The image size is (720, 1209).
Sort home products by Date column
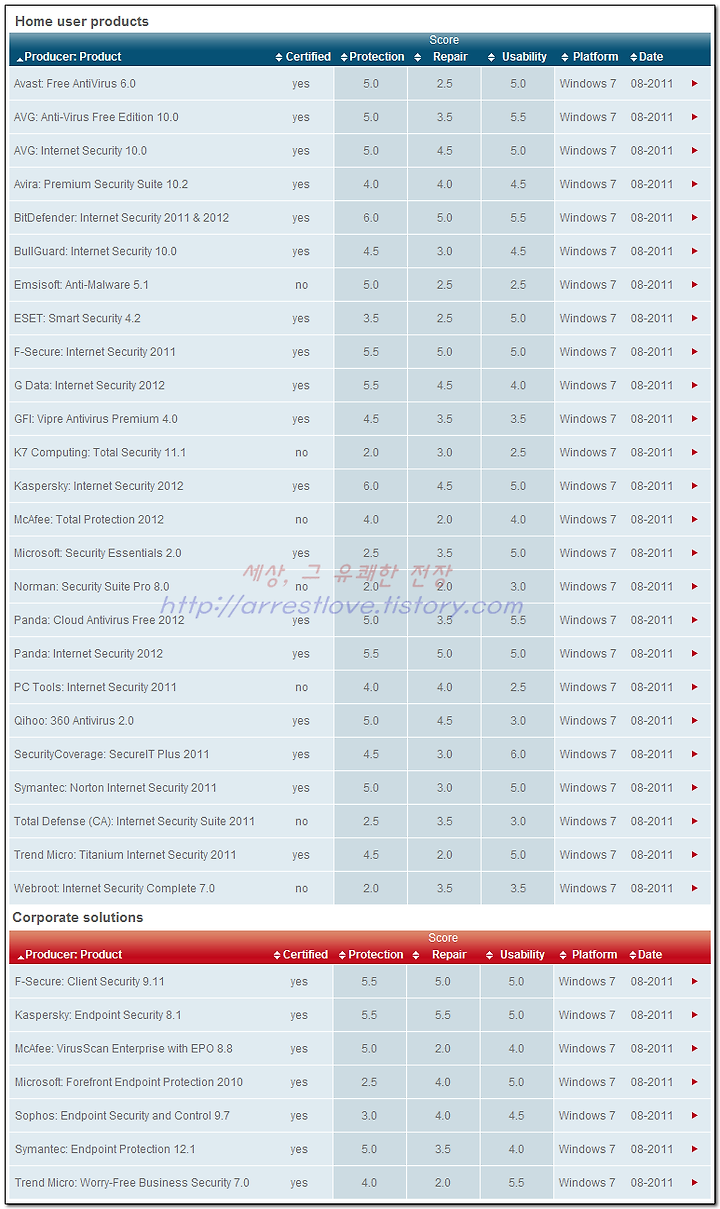click(x=645, y=57)
